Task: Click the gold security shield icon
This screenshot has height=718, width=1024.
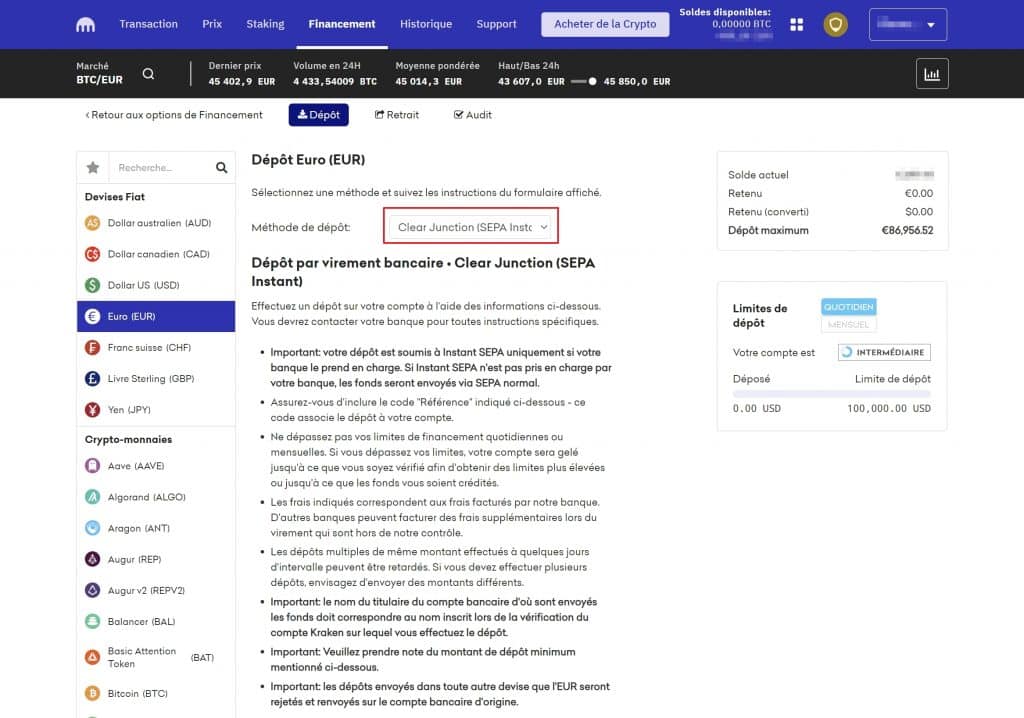Action: tap(838, 23)
